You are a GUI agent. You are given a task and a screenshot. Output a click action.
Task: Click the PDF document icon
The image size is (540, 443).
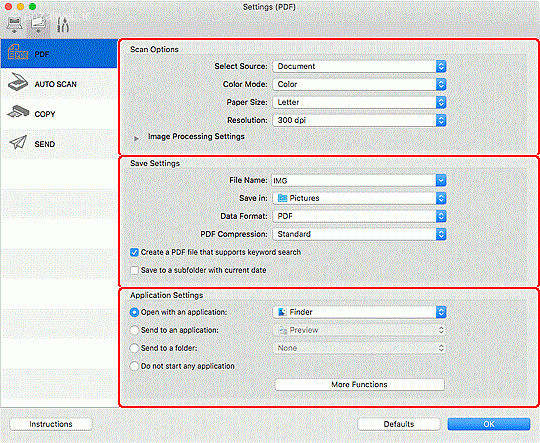[17, 52]
